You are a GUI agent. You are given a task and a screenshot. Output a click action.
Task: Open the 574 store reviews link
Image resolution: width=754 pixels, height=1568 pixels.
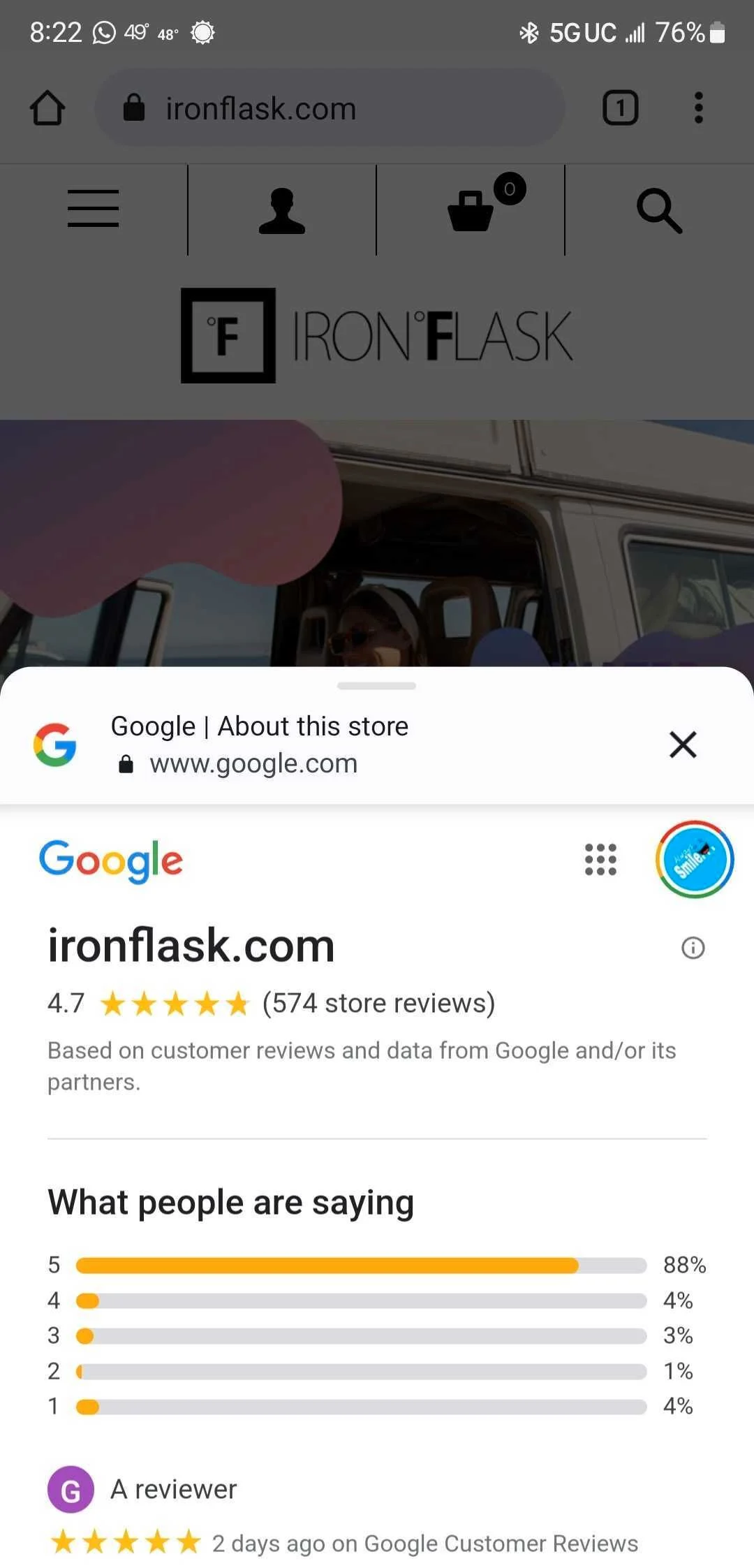point(378,1003)
